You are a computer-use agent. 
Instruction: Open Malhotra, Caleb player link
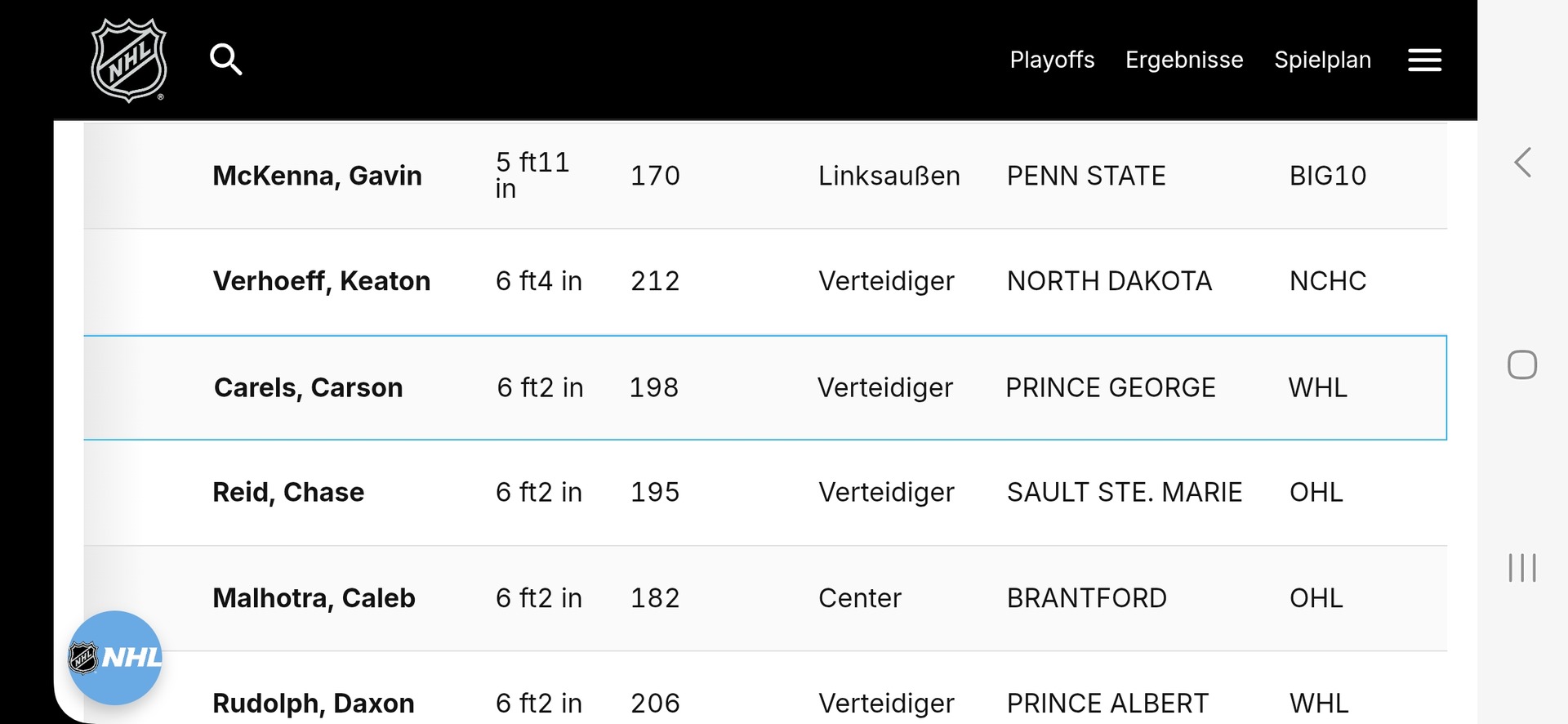[314, 598]
